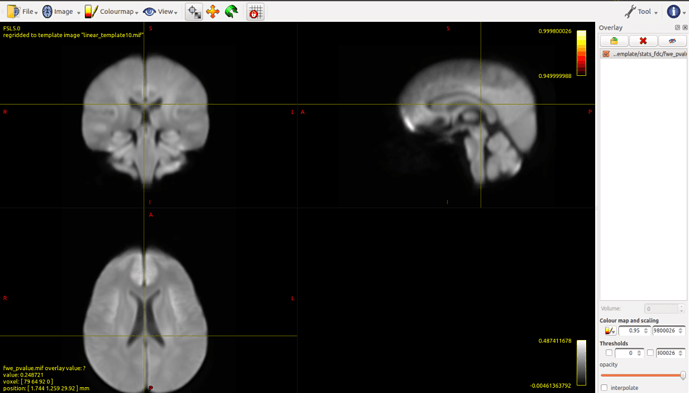This screenshot has height=393, width=689.
Task: Click the Volume spin box
Action: tap(664, 309)
